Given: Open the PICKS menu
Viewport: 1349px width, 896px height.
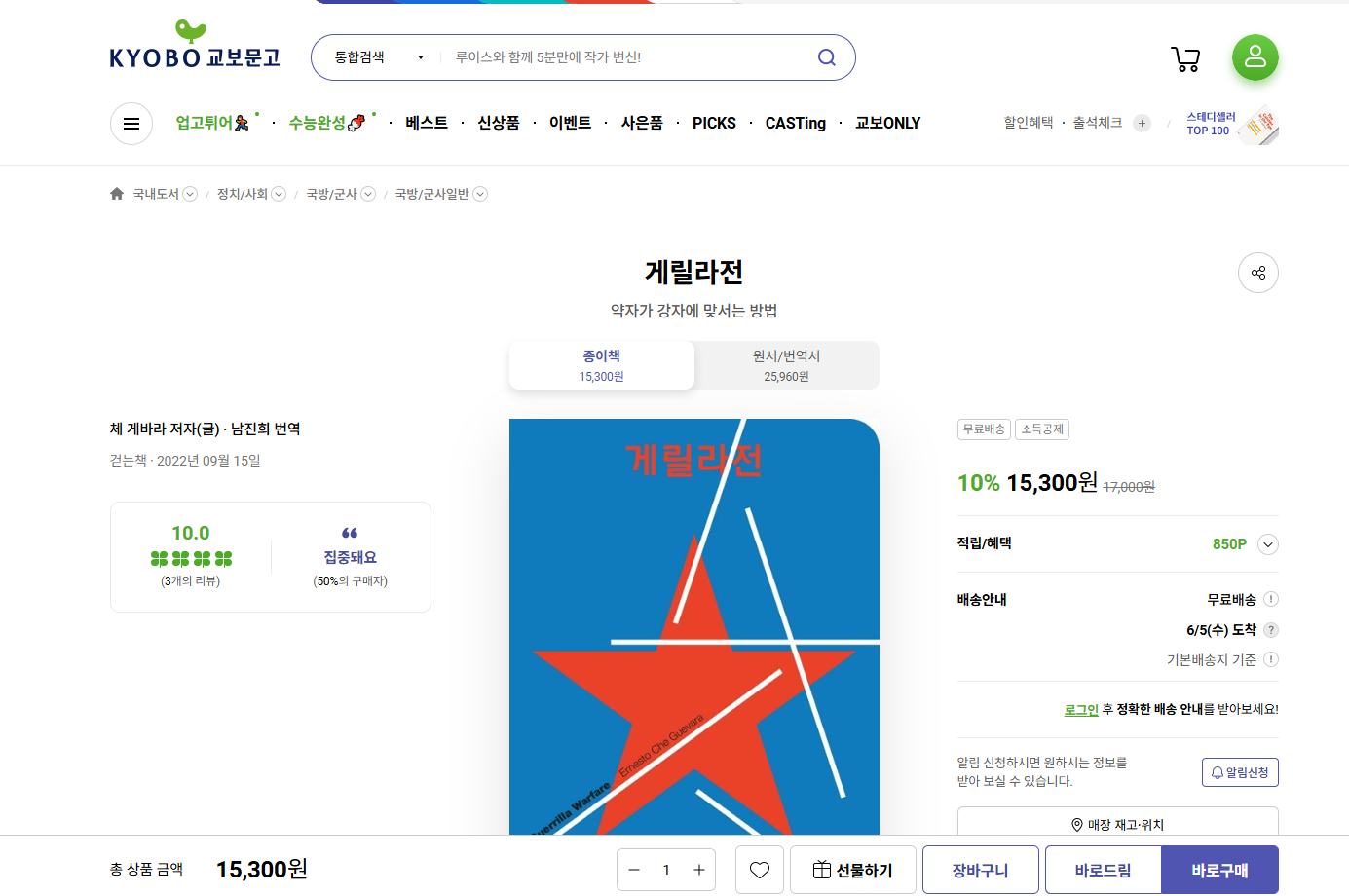Looking at the screenshot, I should pyautogui.click(x=714, y=123).
